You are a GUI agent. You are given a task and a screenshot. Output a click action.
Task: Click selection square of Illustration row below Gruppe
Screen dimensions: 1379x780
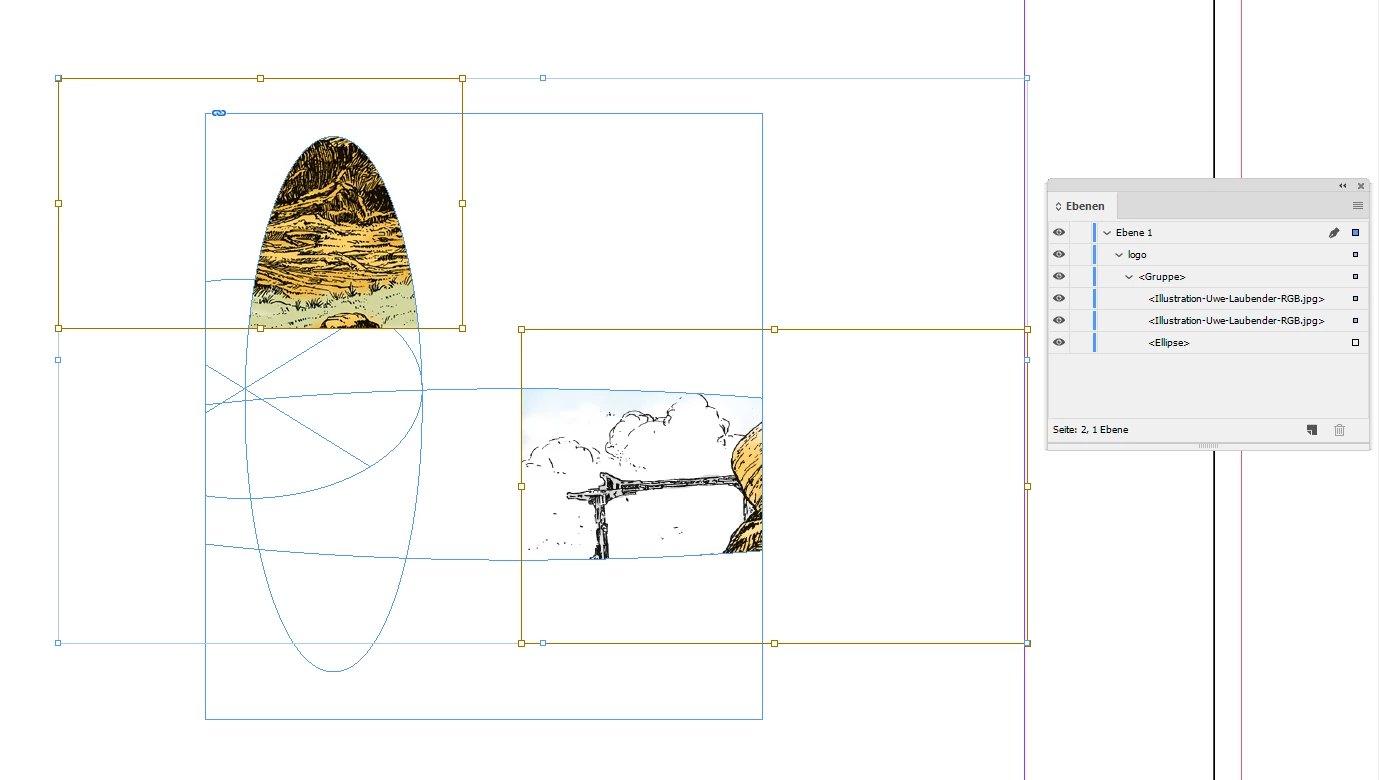pyautogui.click(x=1355, y=299)
